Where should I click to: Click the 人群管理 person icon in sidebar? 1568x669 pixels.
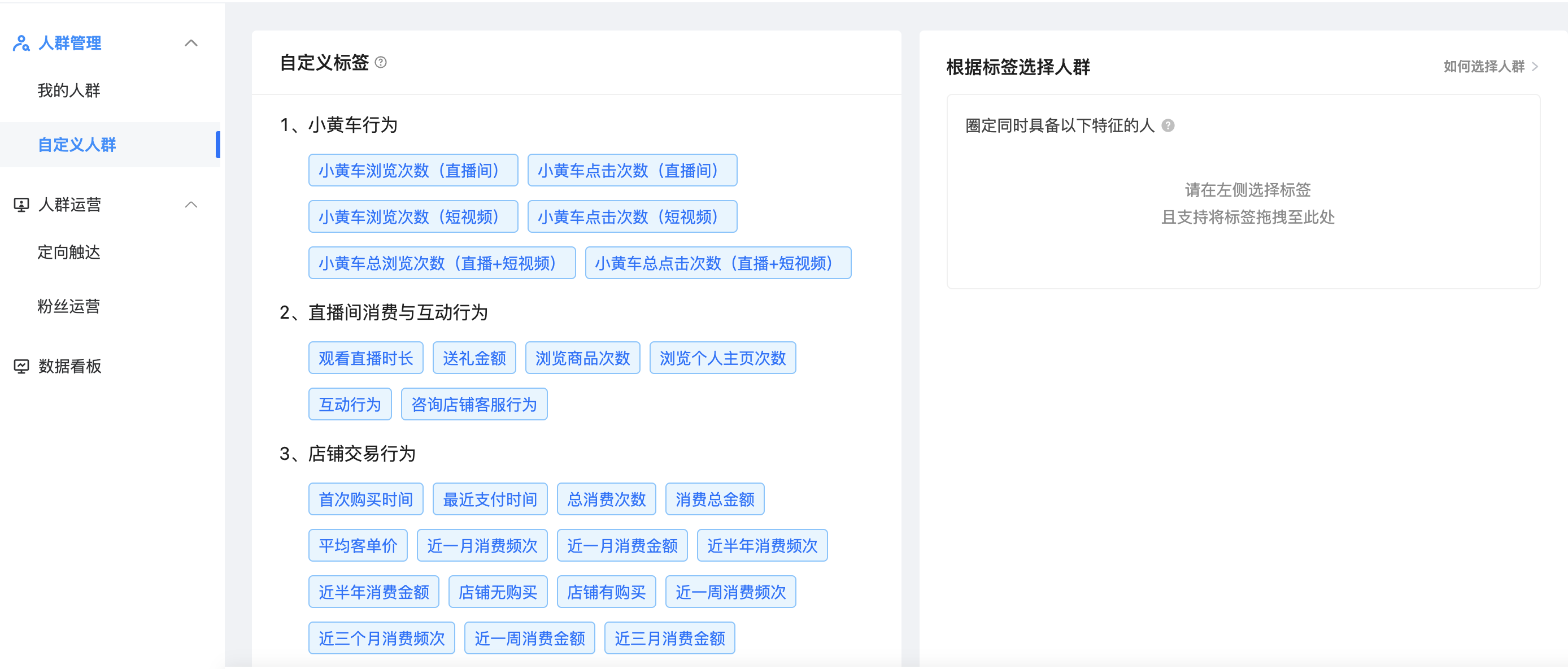tap(21, 43)
